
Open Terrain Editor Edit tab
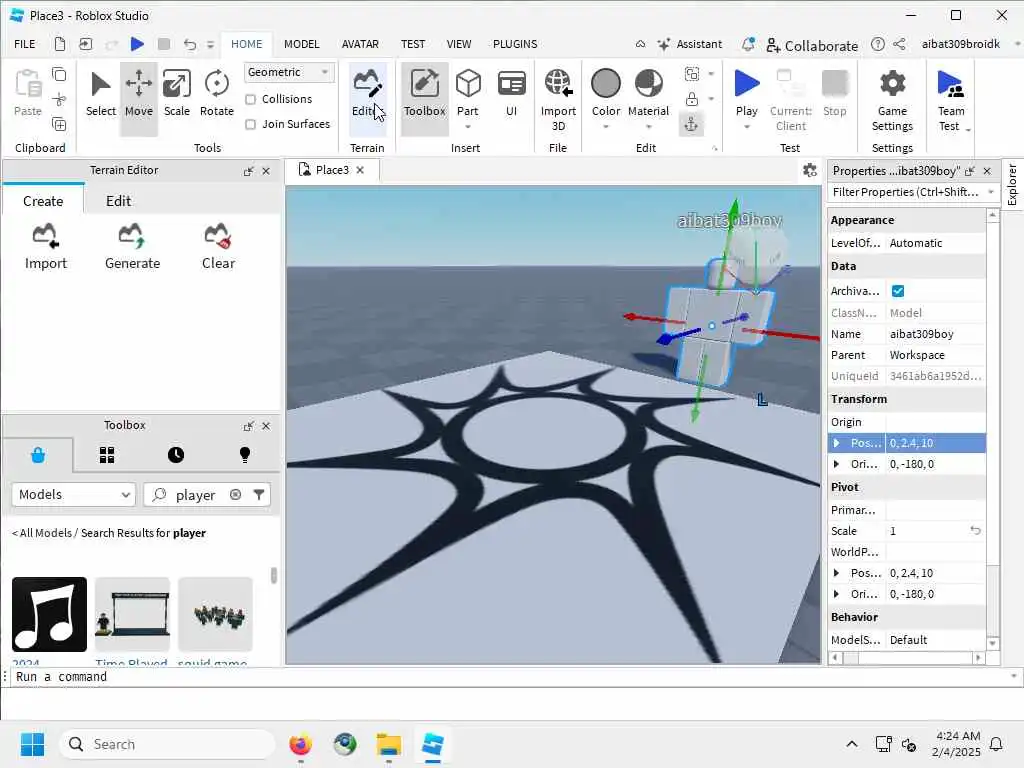tap(118, 201)
